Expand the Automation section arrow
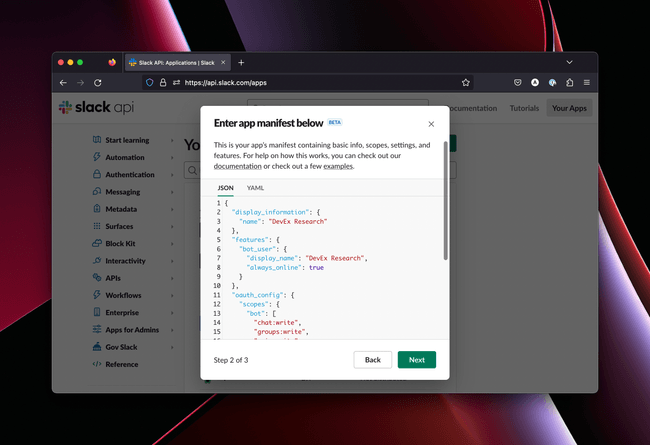This screenshot has width=650, height=445. (x=172, y=158)
